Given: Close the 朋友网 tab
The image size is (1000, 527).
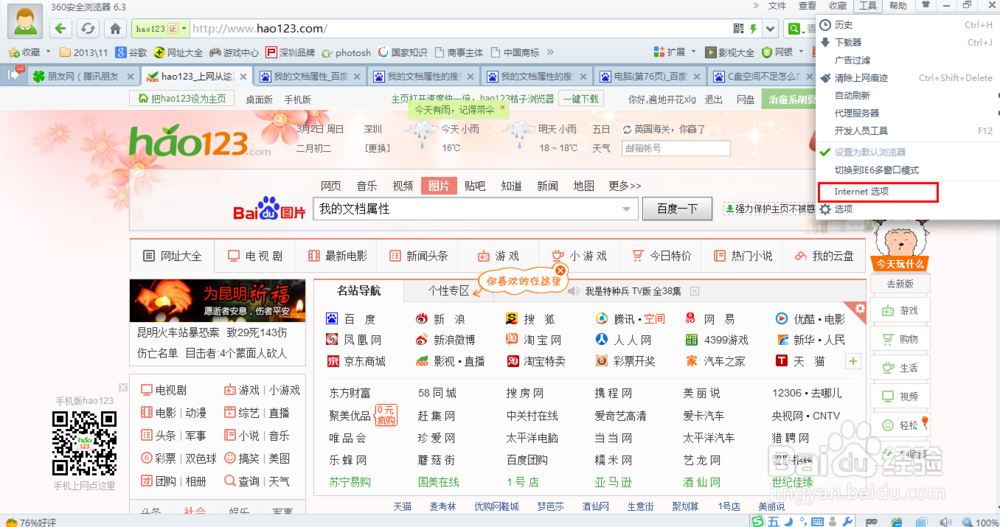Looking at the screenshot, I should (x=130, y=77).
